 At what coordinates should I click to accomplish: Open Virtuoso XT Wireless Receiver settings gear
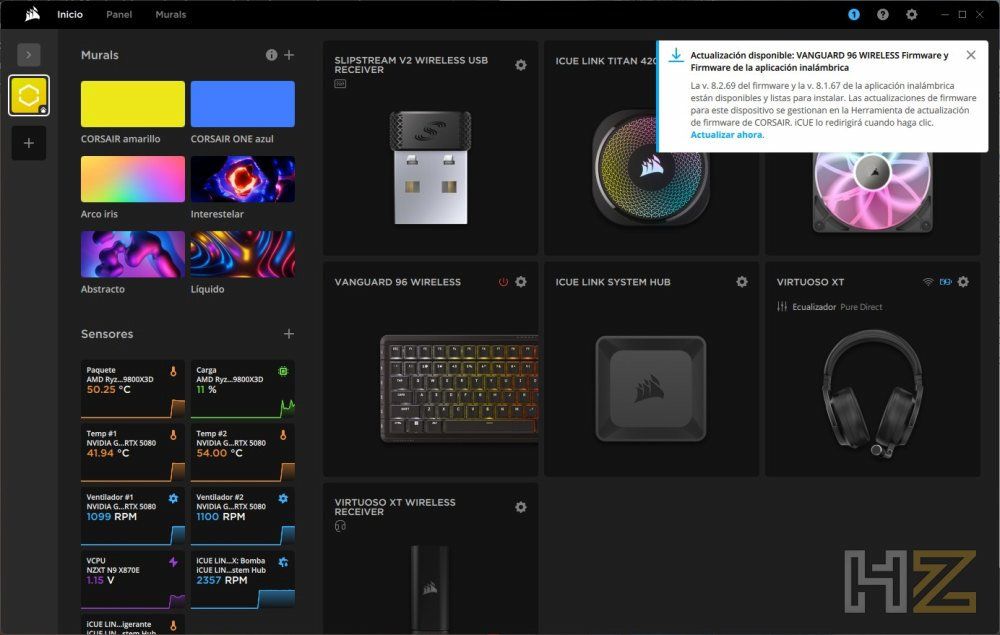[521, 507]
